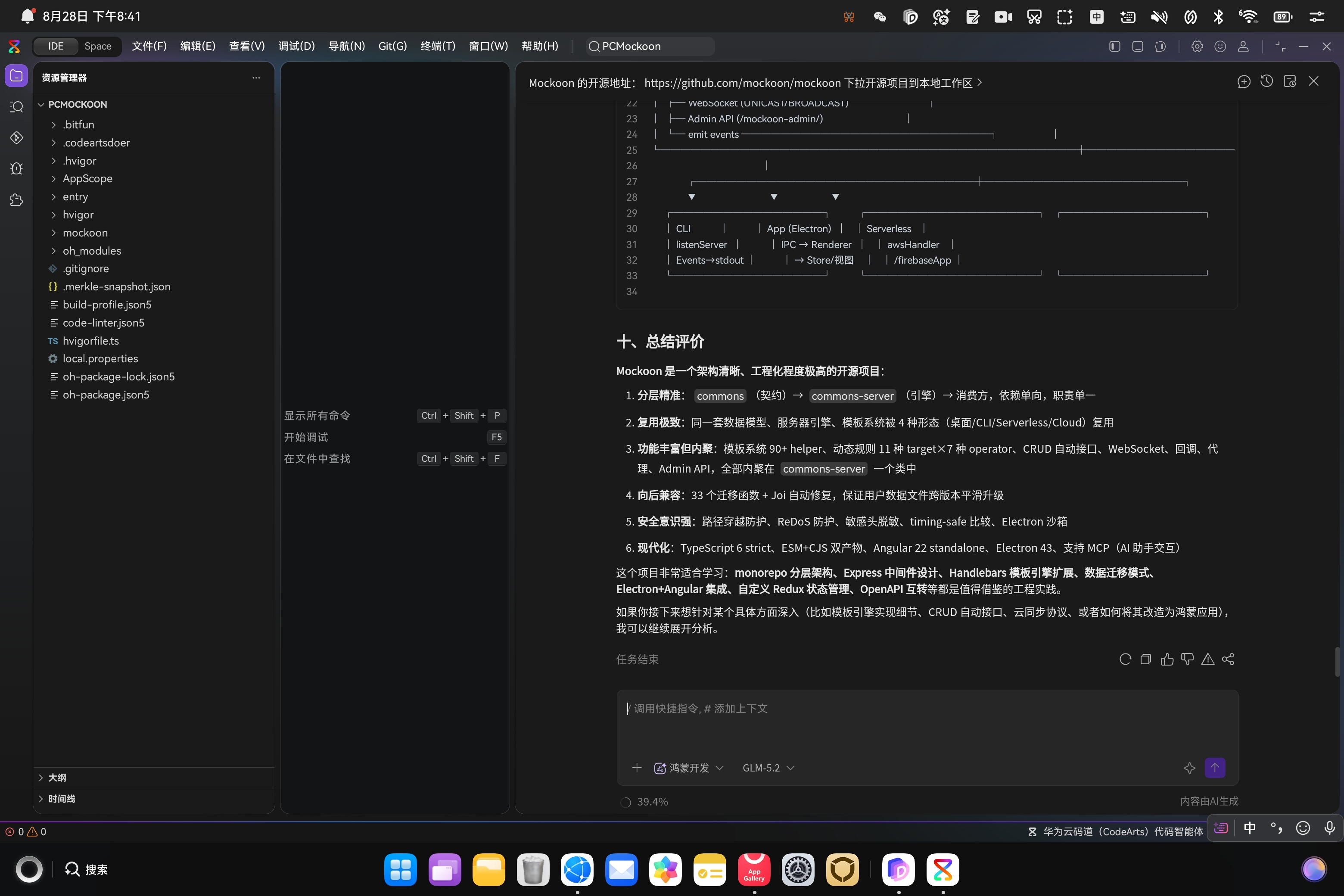Collapse the PCMOCKOON root folder

coord(77,105)
